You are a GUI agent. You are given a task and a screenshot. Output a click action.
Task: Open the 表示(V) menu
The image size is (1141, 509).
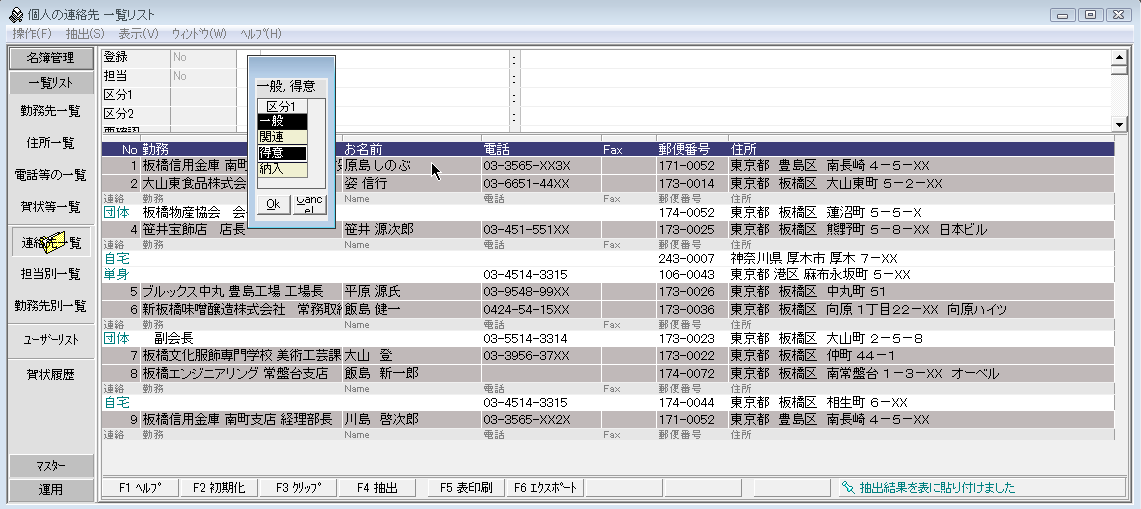coord(138,34)
